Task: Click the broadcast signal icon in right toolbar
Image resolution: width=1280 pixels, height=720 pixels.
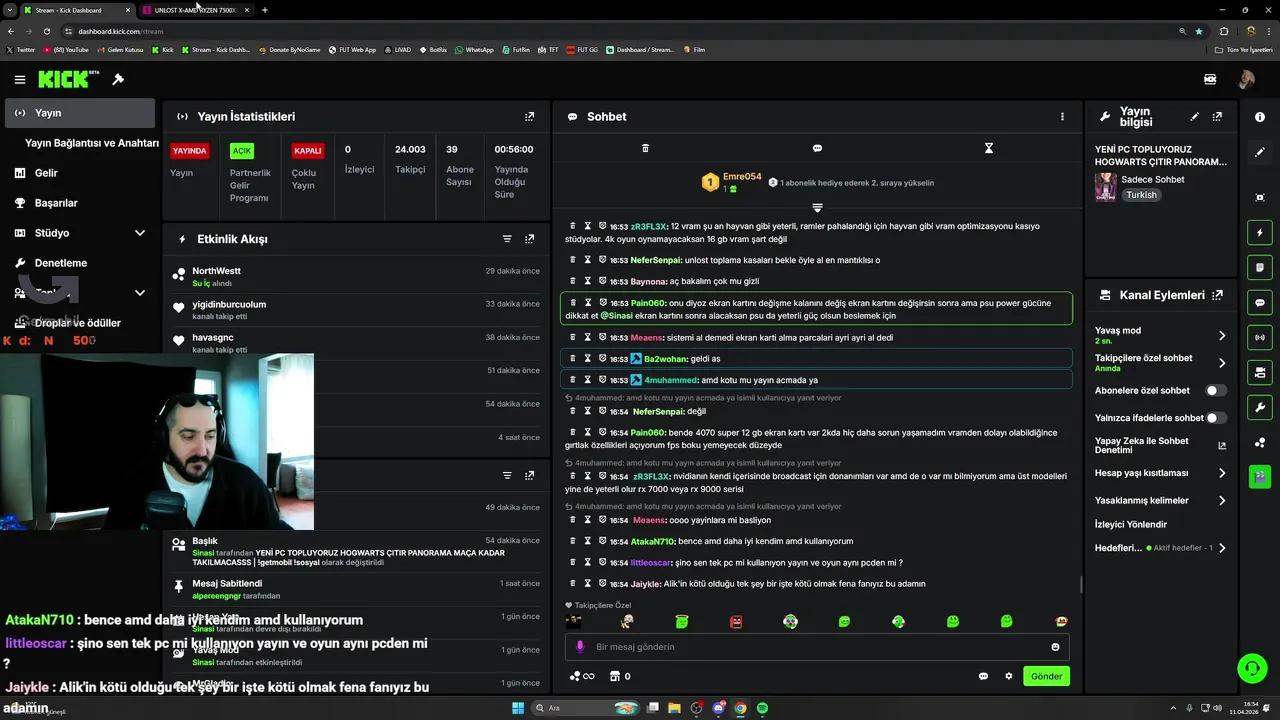Action: [x=1260, y=338]
